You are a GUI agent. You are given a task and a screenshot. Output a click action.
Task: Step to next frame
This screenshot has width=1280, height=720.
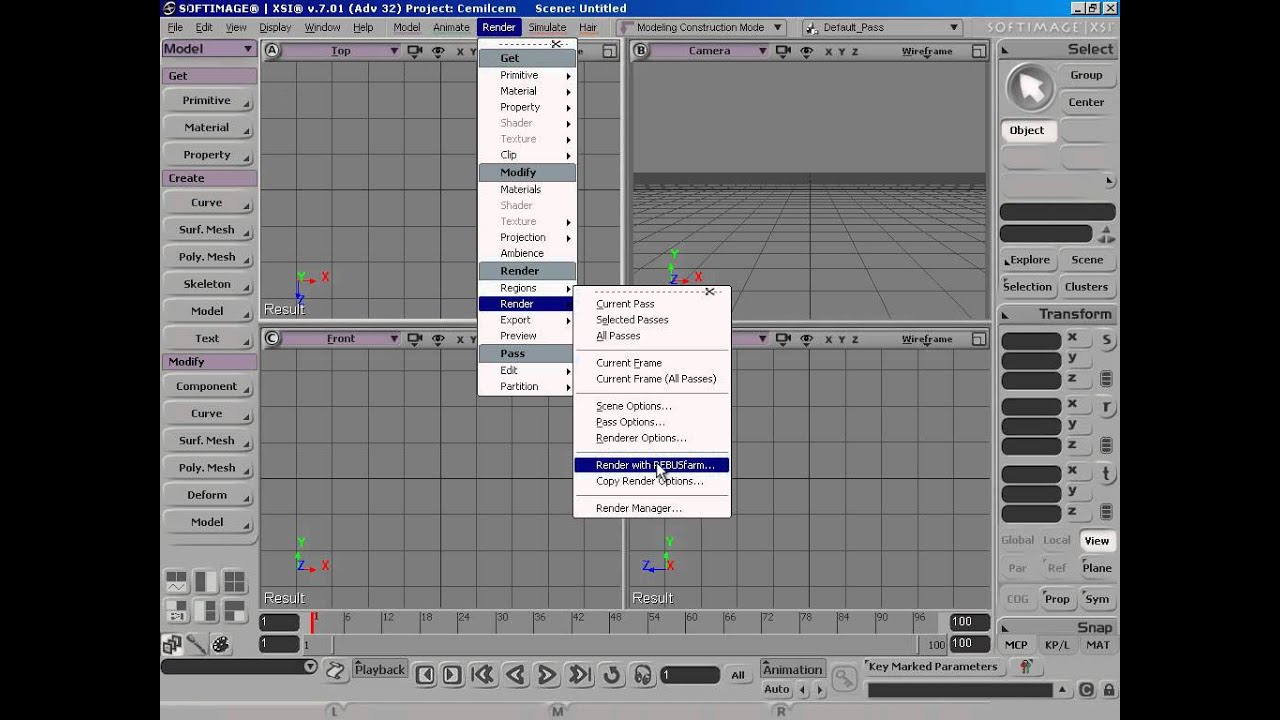[451, 675]
